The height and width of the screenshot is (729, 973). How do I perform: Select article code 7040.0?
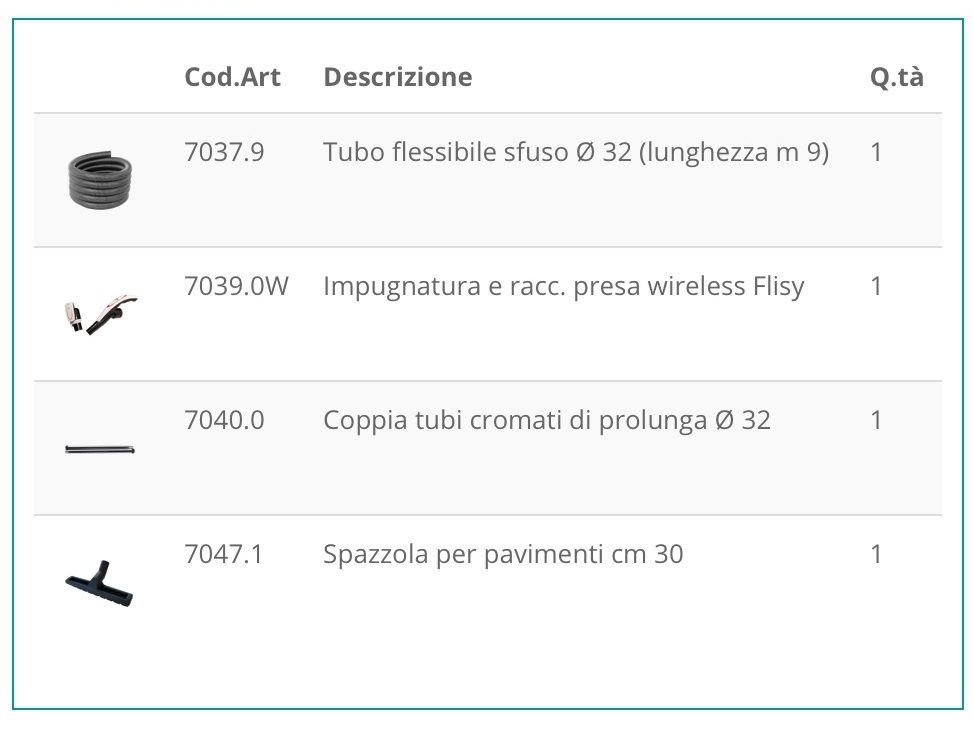click(224, 420)
